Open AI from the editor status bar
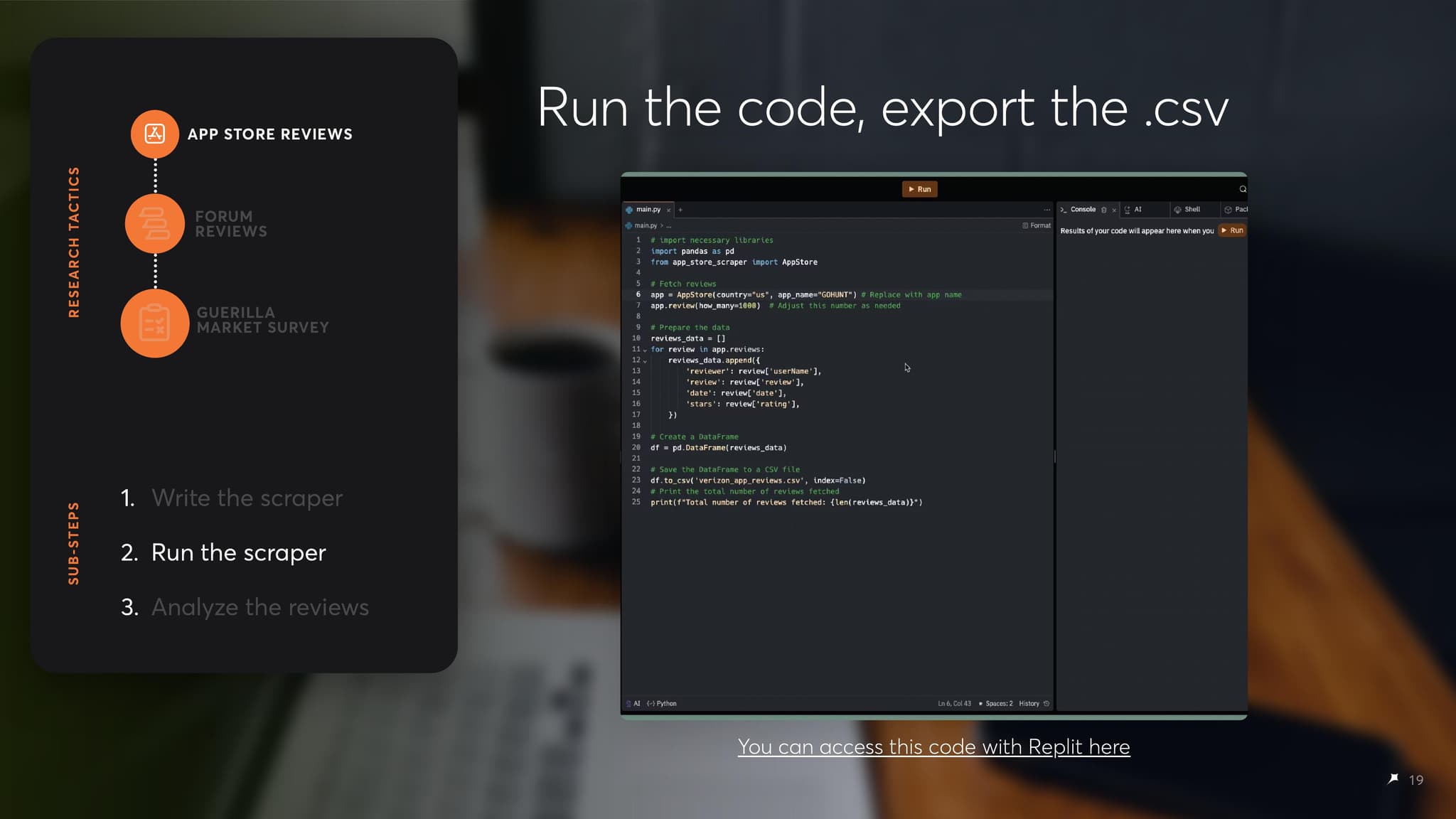Viewport: 1456px width, 819px height. point(633,704)
